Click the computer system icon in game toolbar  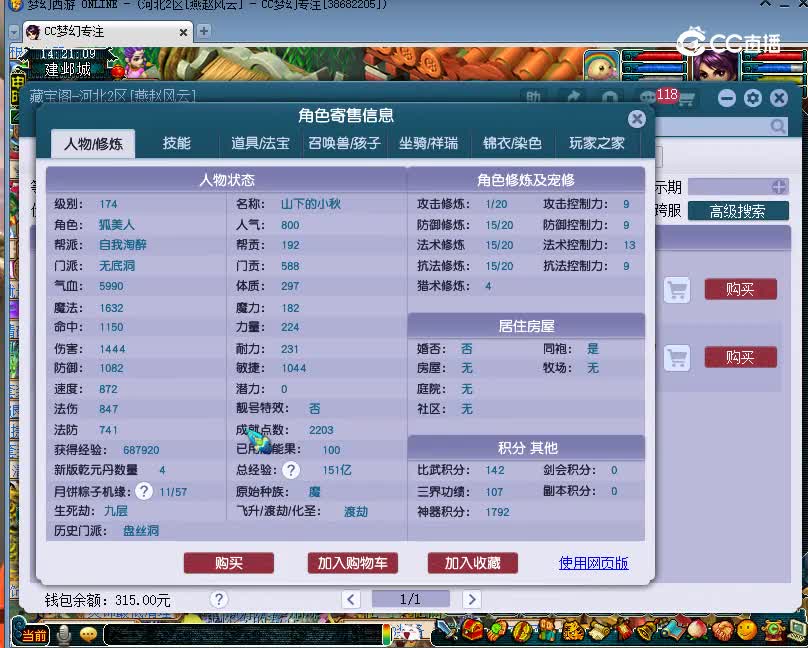click(x=796, y=629)
